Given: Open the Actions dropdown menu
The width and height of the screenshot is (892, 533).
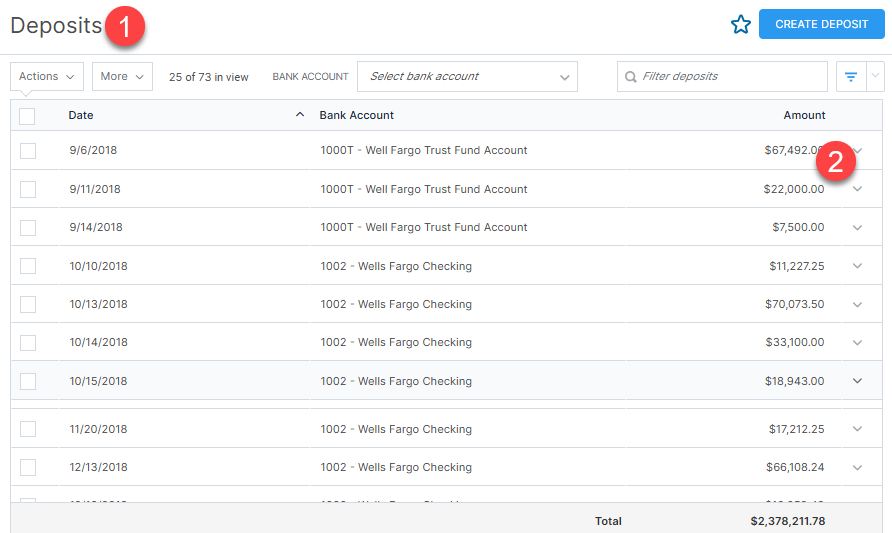Looking at the screenshot, I should (47, 77).
